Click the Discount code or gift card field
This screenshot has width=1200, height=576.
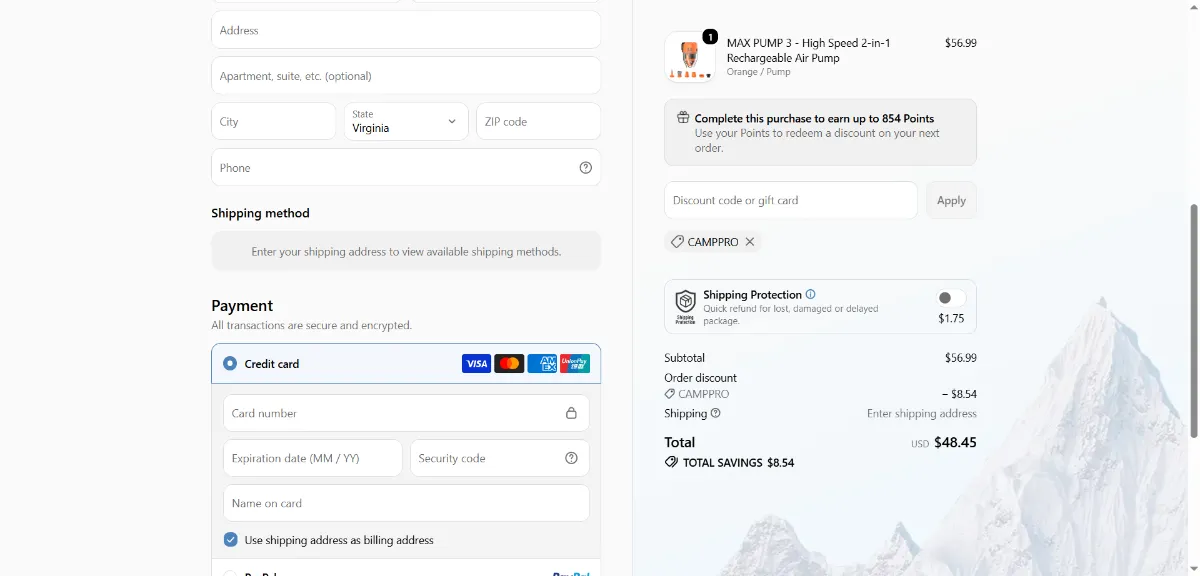coord(790,200)
